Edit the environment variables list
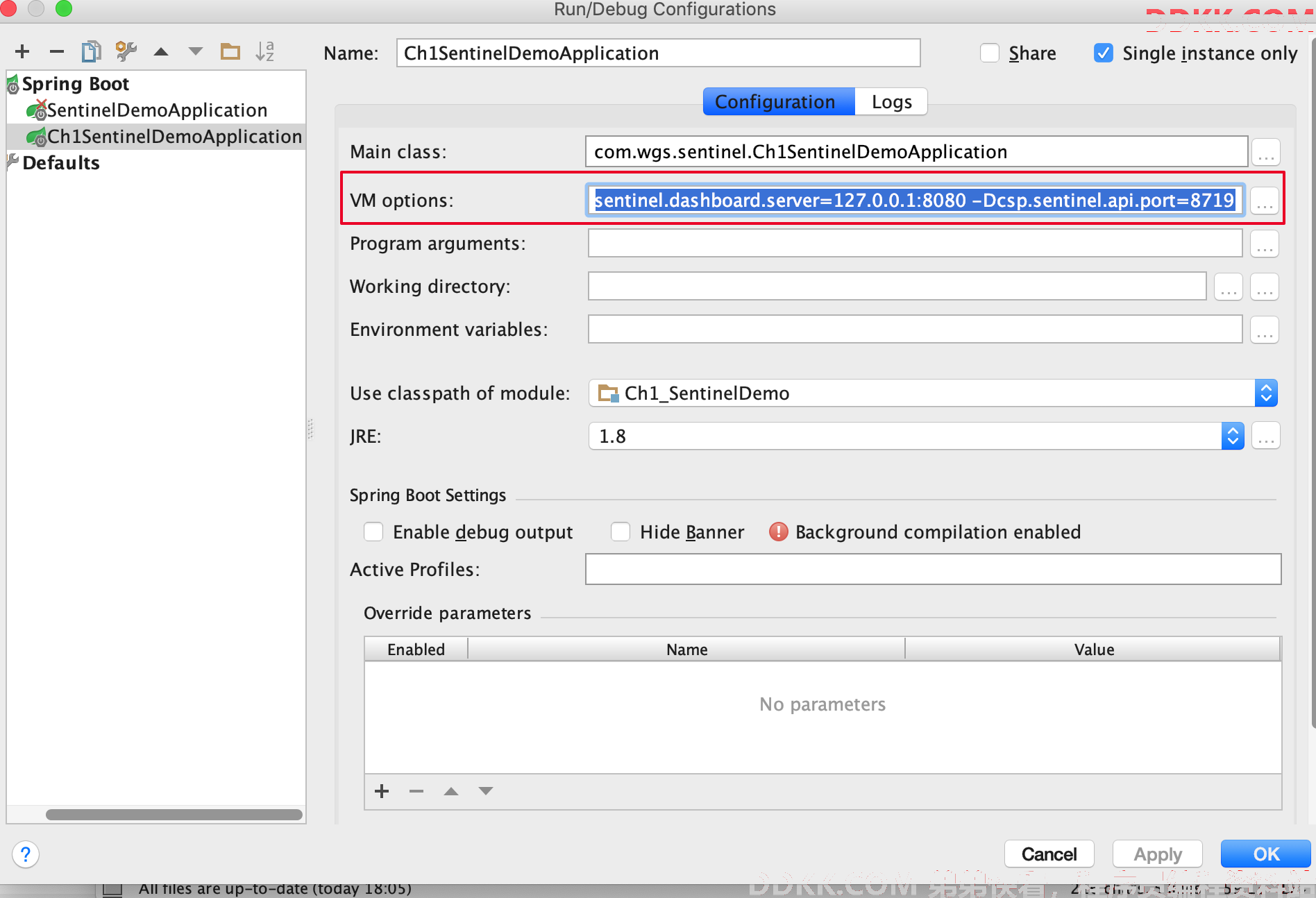Screen dimensions: 1316x898 click(1265, 330)
